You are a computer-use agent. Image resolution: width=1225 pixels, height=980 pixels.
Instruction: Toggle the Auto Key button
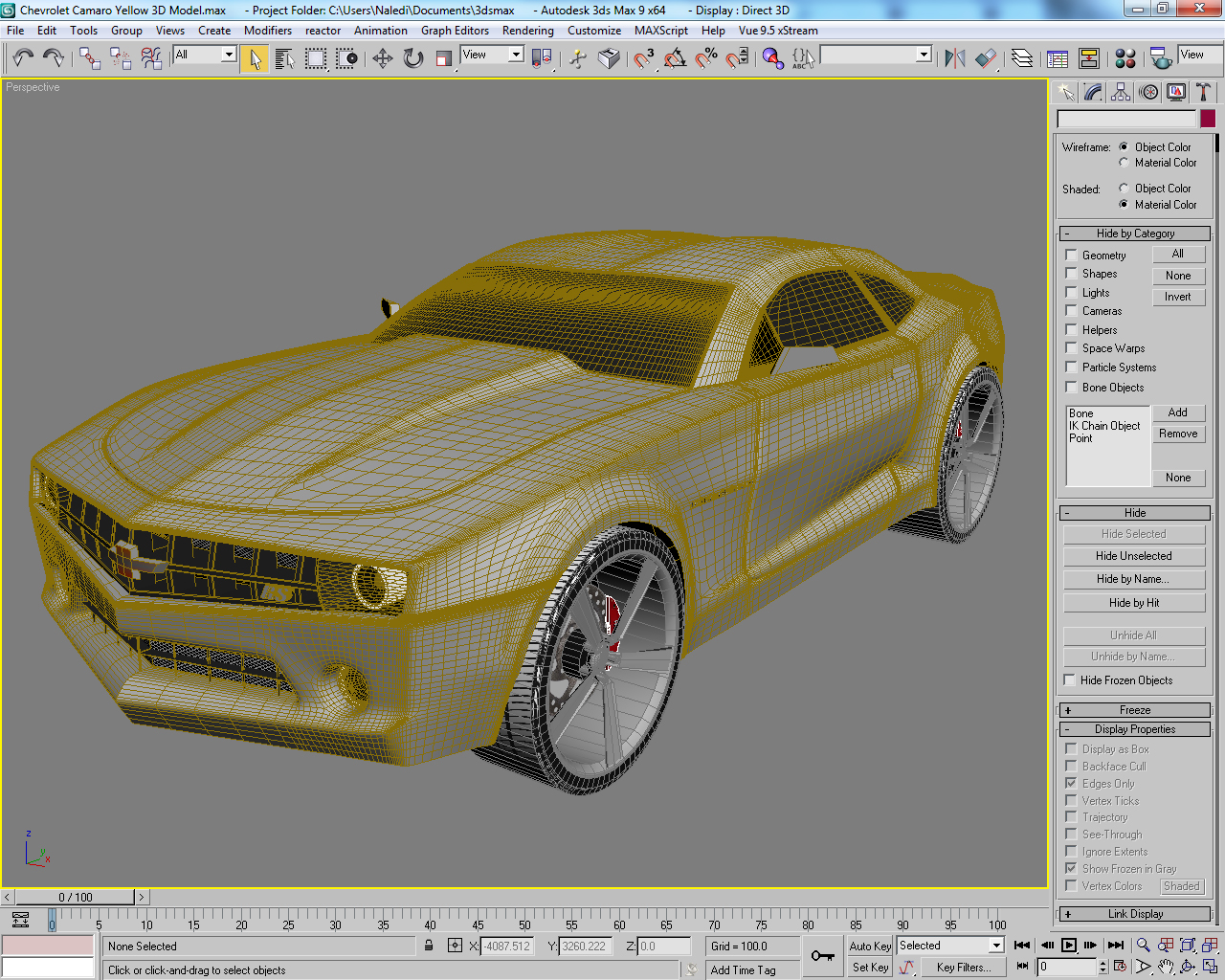[870, 946]
